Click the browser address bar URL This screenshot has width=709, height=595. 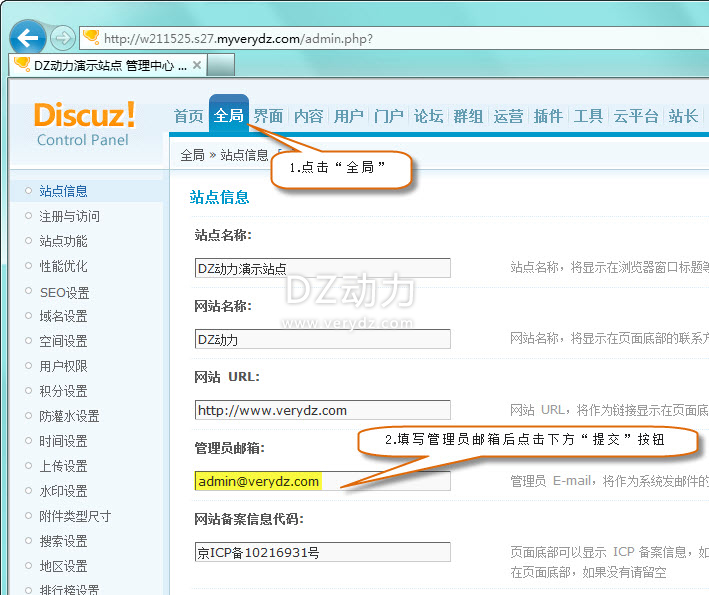click(238, 38)
